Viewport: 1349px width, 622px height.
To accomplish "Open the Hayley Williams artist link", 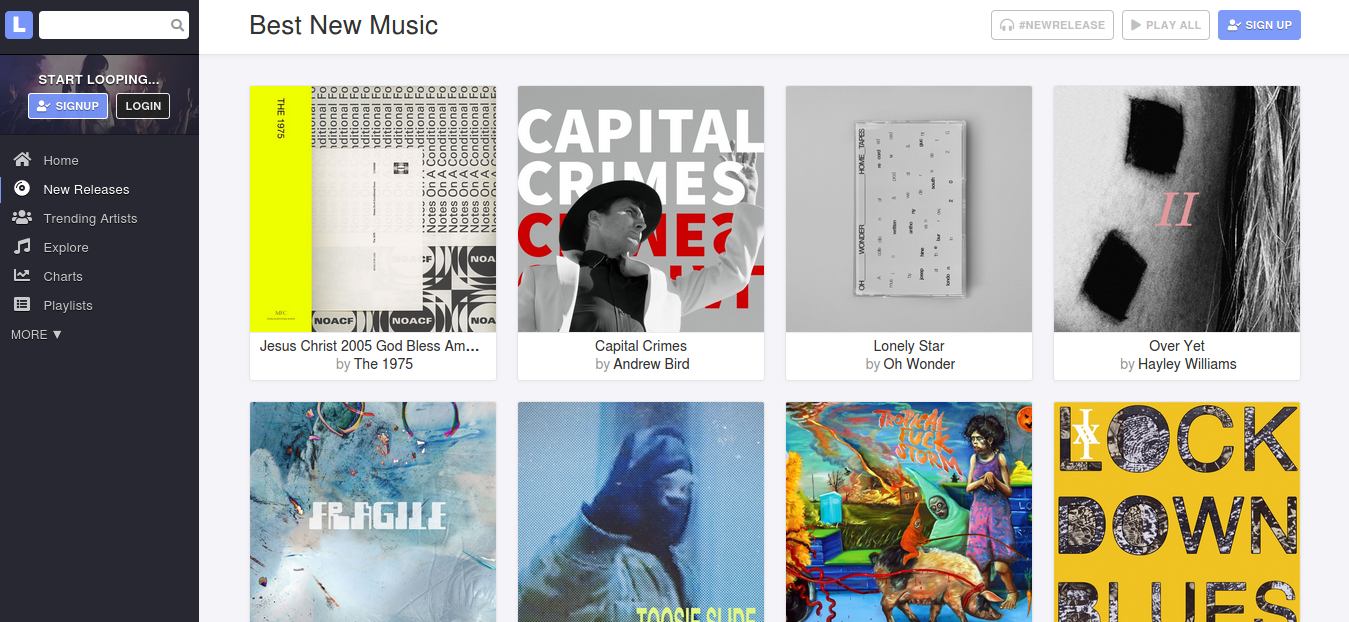I will pyautogui.click(x=1187, y=364).
